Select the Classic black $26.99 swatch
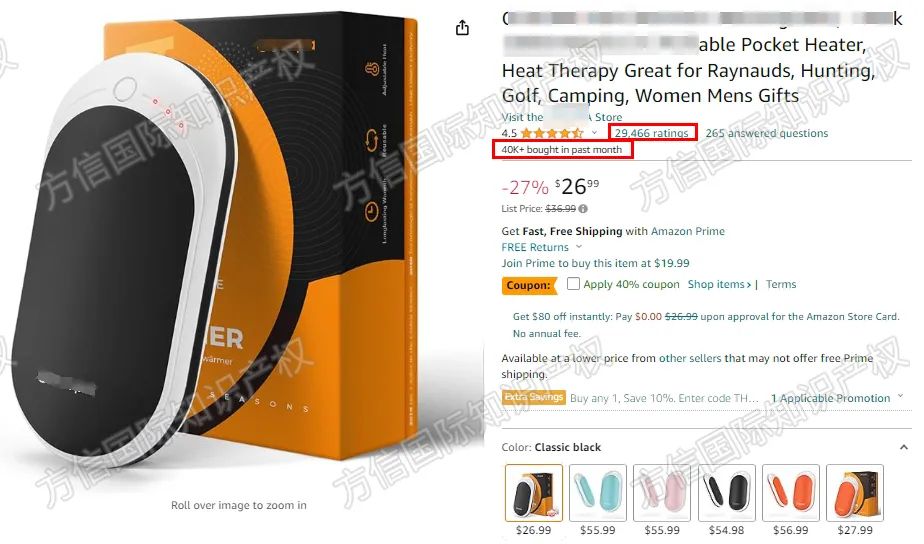This screenshot has width=924, height=544. pyautogui.click(x=534, y=500)
